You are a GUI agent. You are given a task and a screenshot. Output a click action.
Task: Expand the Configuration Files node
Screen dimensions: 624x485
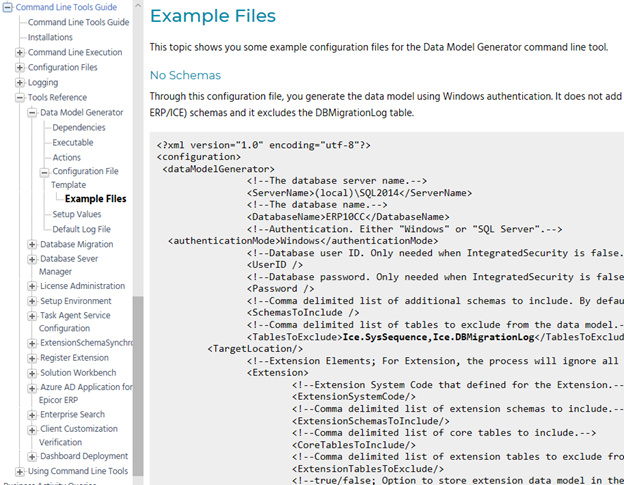click(x=20, y=67)
